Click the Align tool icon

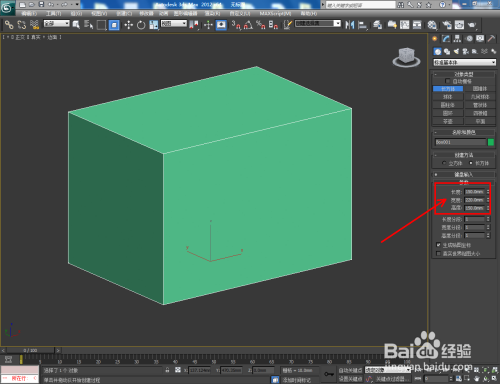362,25
